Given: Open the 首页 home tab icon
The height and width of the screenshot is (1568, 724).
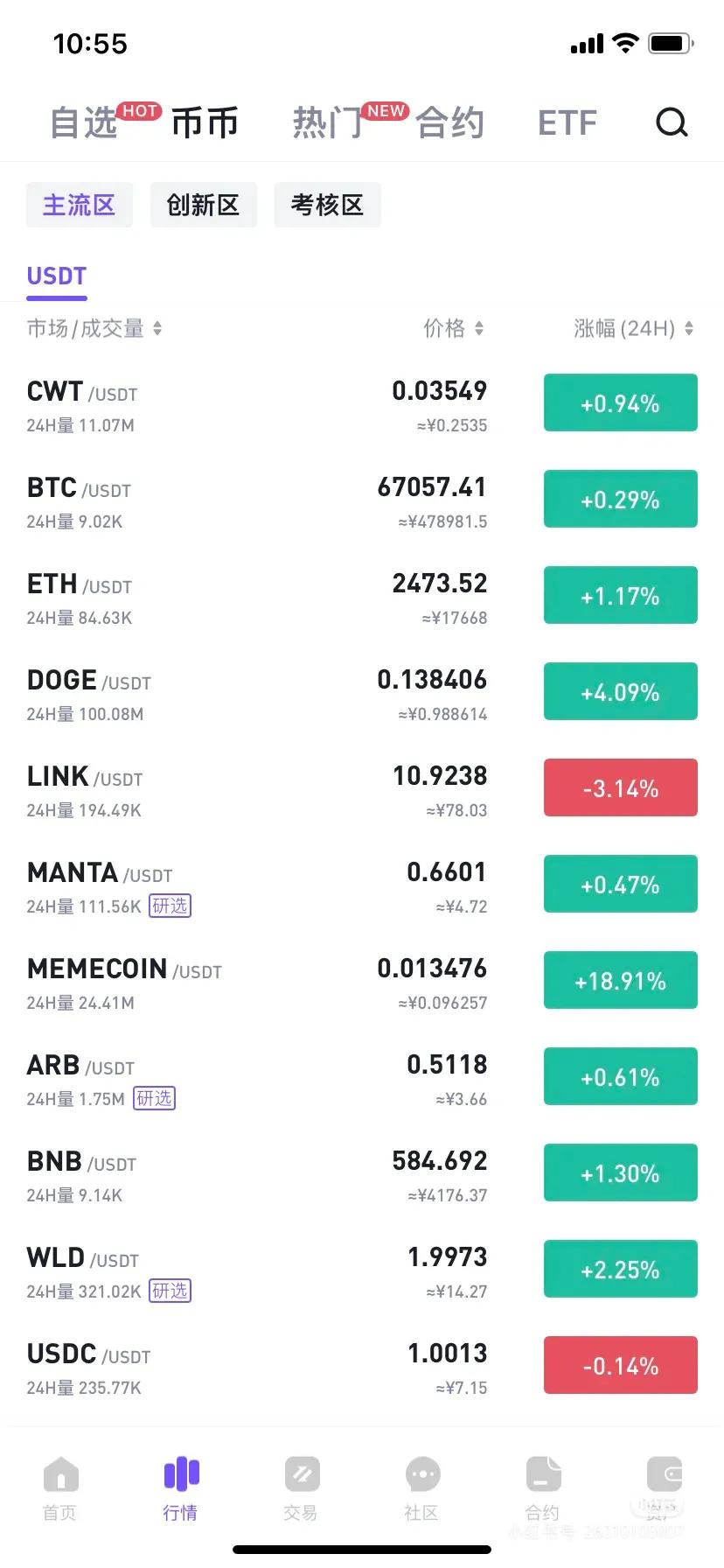Looking at the screenshot, I should (60, 1474).
